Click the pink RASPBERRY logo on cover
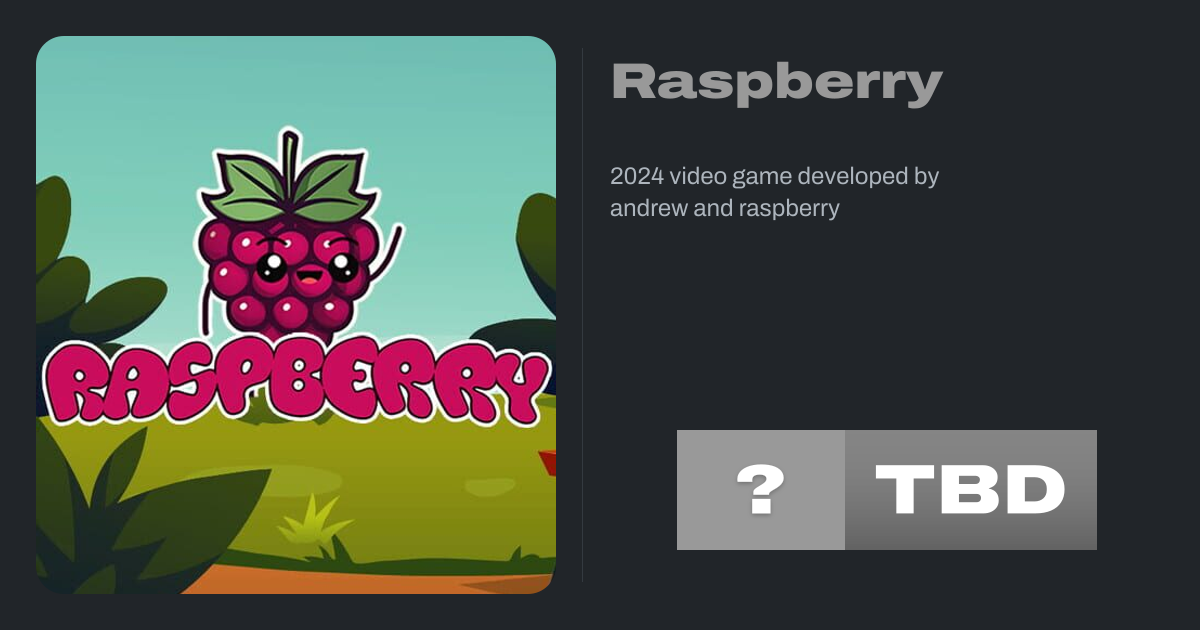This screenshot has height=630, width=1200. pyautogui.click(x=295, y=383)
